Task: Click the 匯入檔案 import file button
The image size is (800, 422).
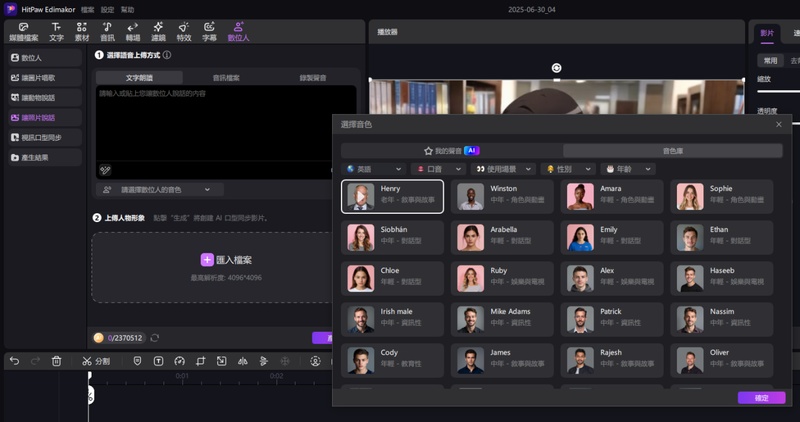Action: (226, 259)
